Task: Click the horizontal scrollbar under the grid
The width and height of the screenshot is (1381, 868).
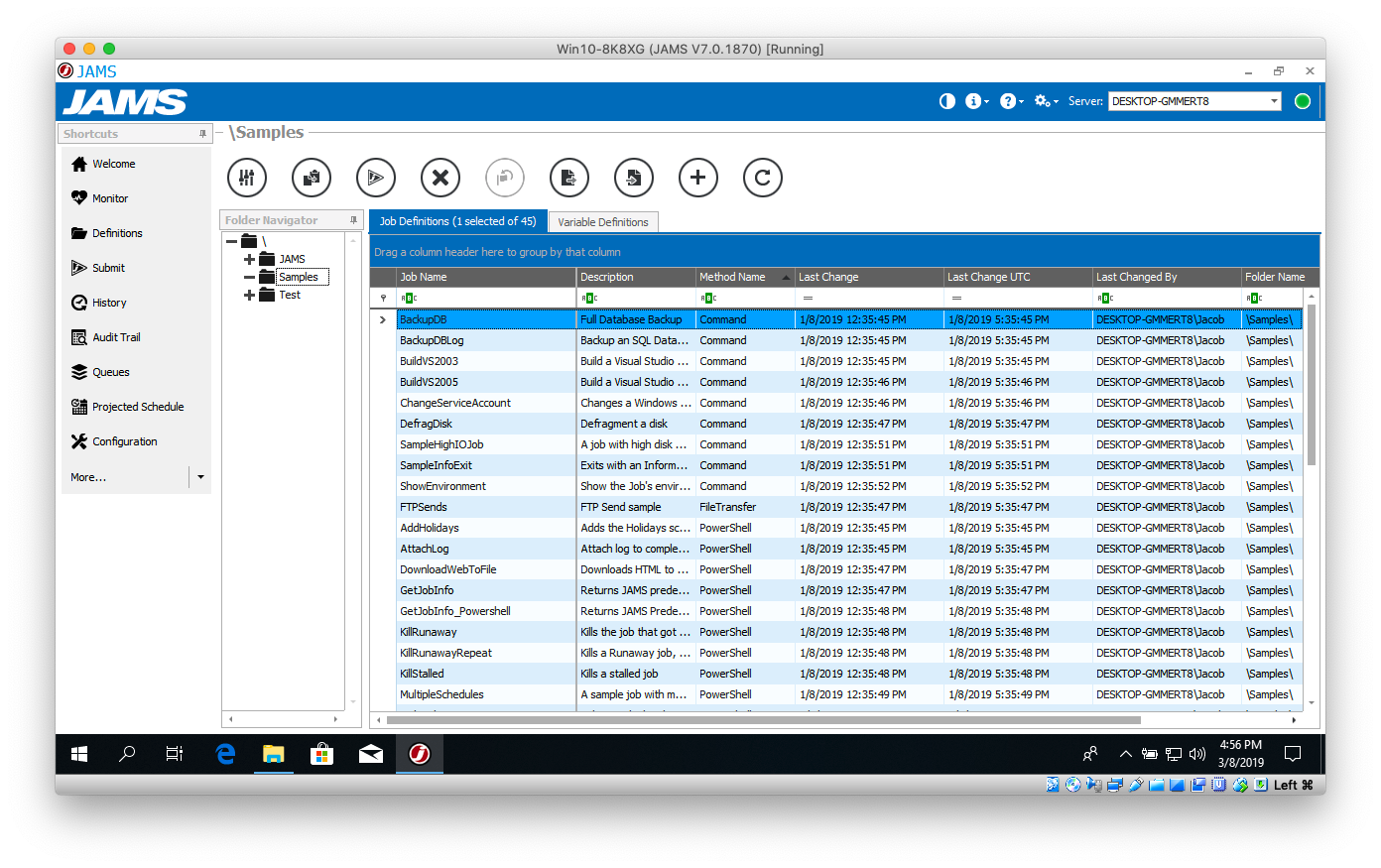Action: point(764,719)
